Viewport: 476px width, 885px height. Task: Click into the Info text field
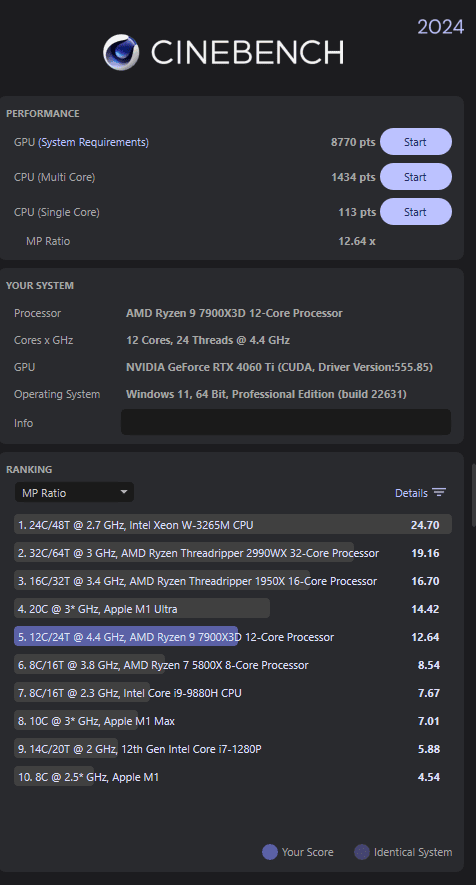[286, 422]
